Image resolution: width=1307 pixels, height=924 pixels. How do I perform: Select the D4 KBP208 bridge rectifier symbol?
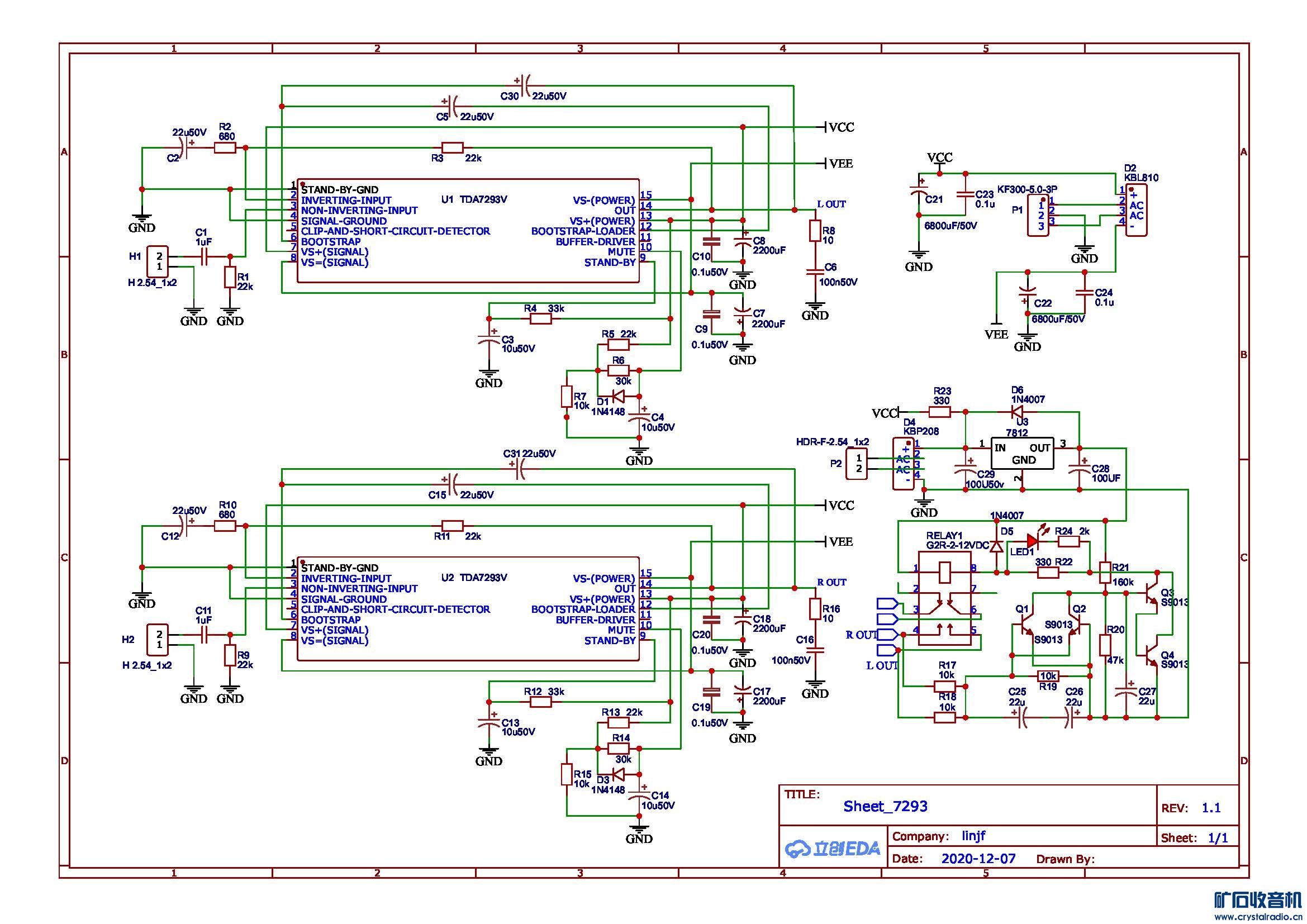point(904,463)
